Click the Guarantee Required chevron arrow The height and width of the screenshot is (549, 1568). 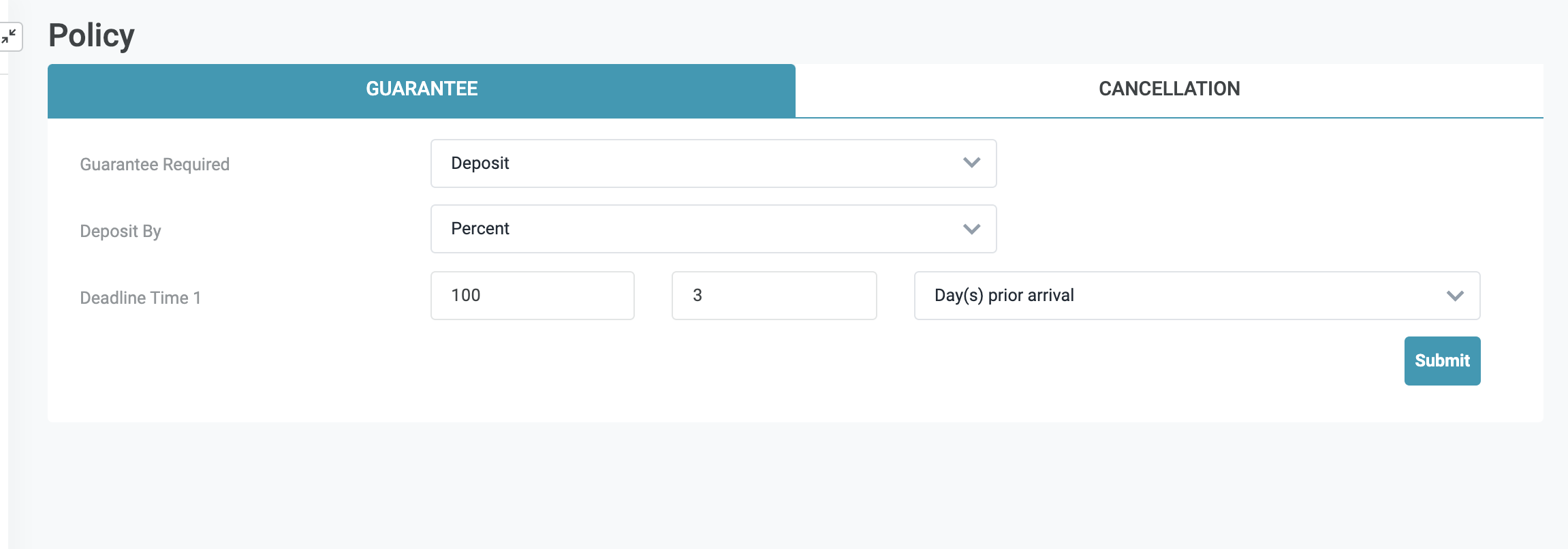[971, 163]
